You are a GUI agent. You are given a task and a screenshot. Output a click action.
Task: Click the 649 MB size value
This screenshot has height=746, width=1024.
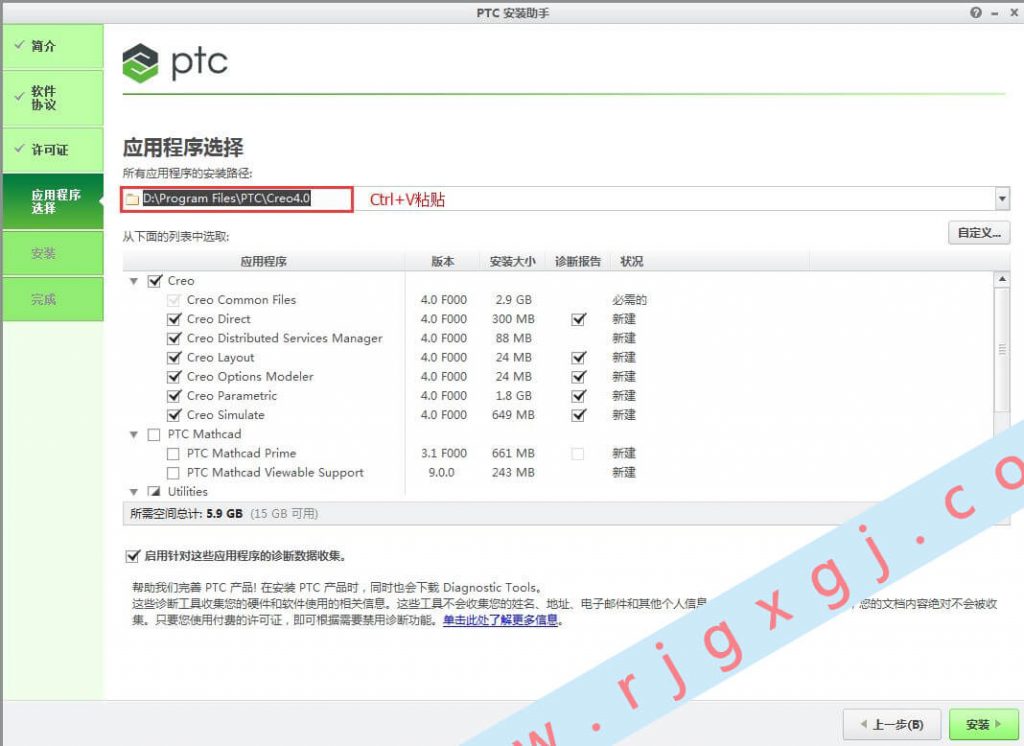click(x=513, y=415)
